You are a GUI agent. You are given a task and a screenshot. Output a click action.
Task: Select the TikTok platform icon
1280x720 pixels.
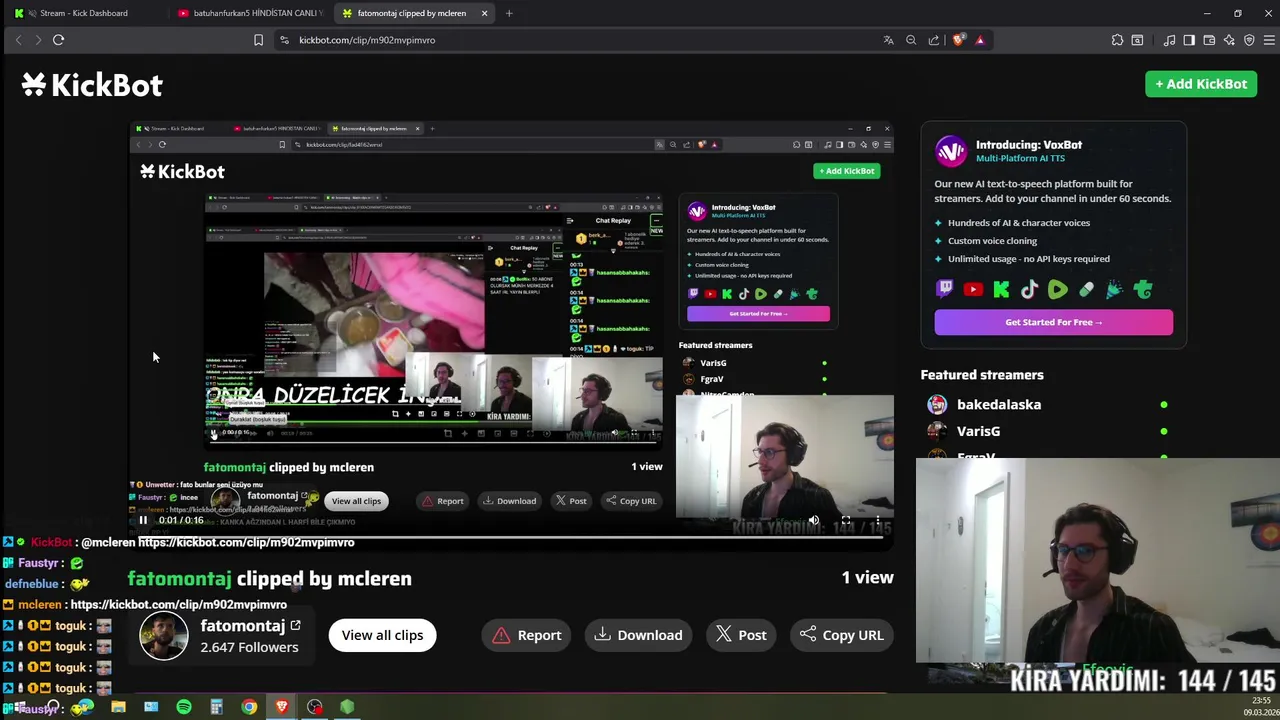1029,290
